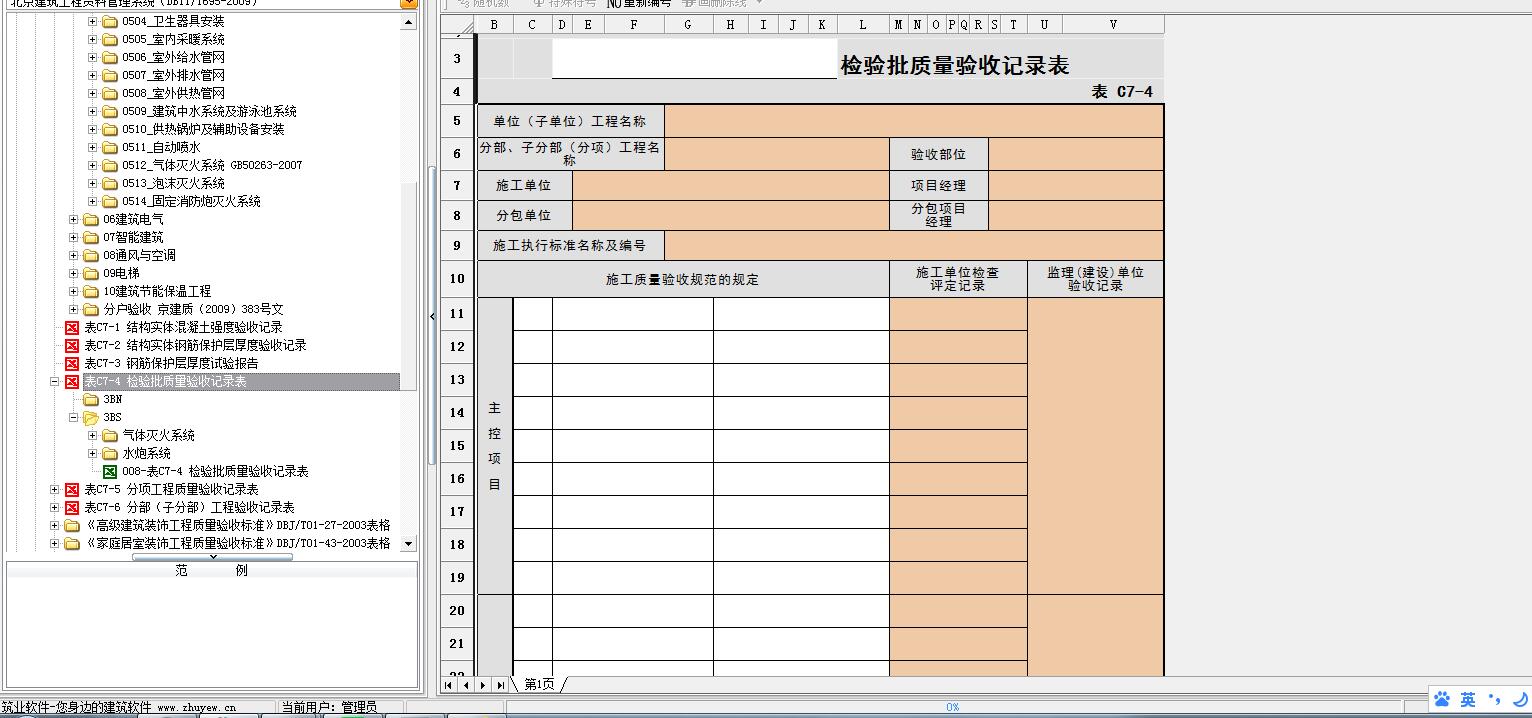The image size is (1532, 718).
Task: Open the 第1页 sheet tab
Action: (x=539, y=685)
